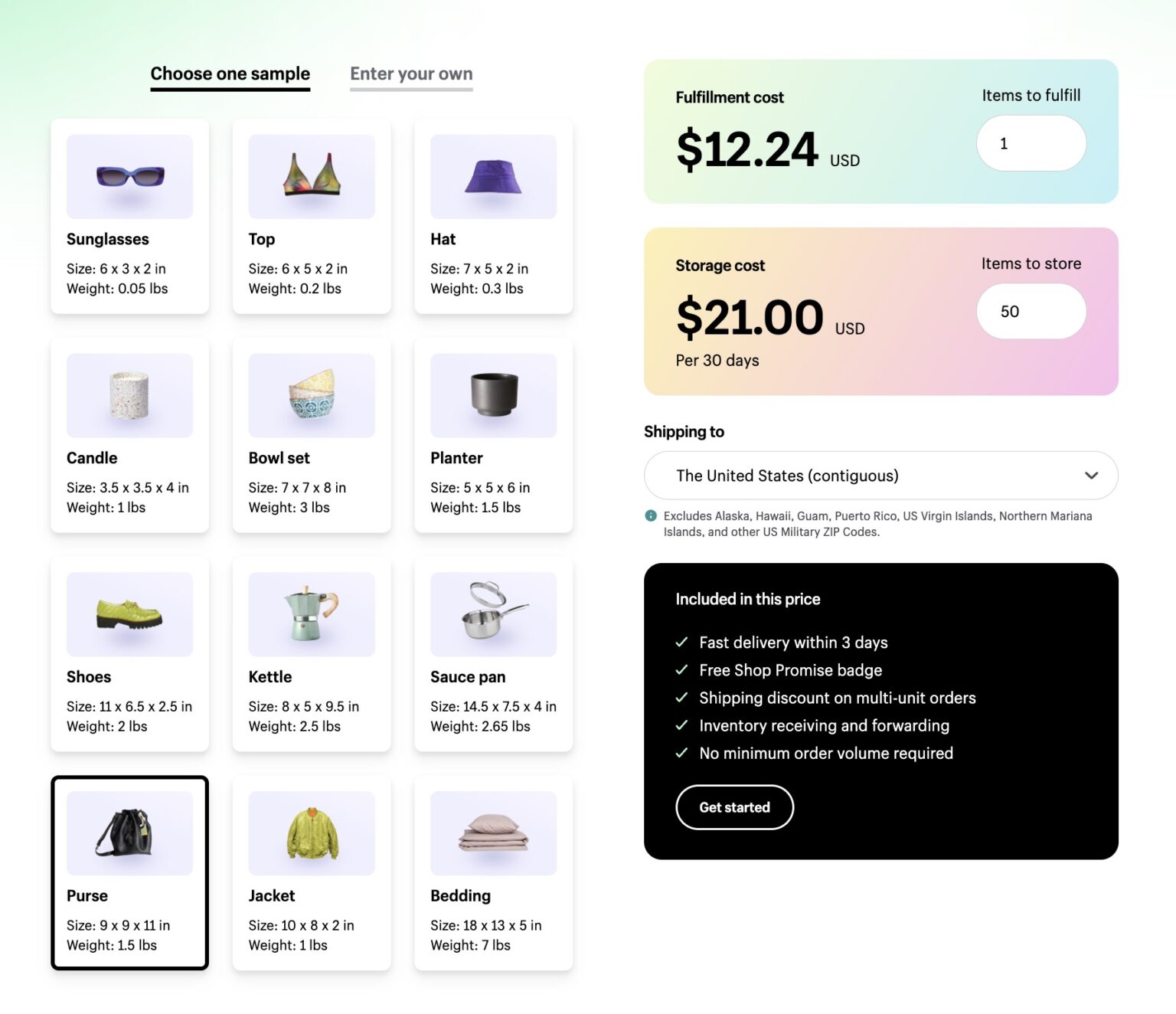
Task: Open the Shipping to country dropdown
Action: (x=880, y=476)
